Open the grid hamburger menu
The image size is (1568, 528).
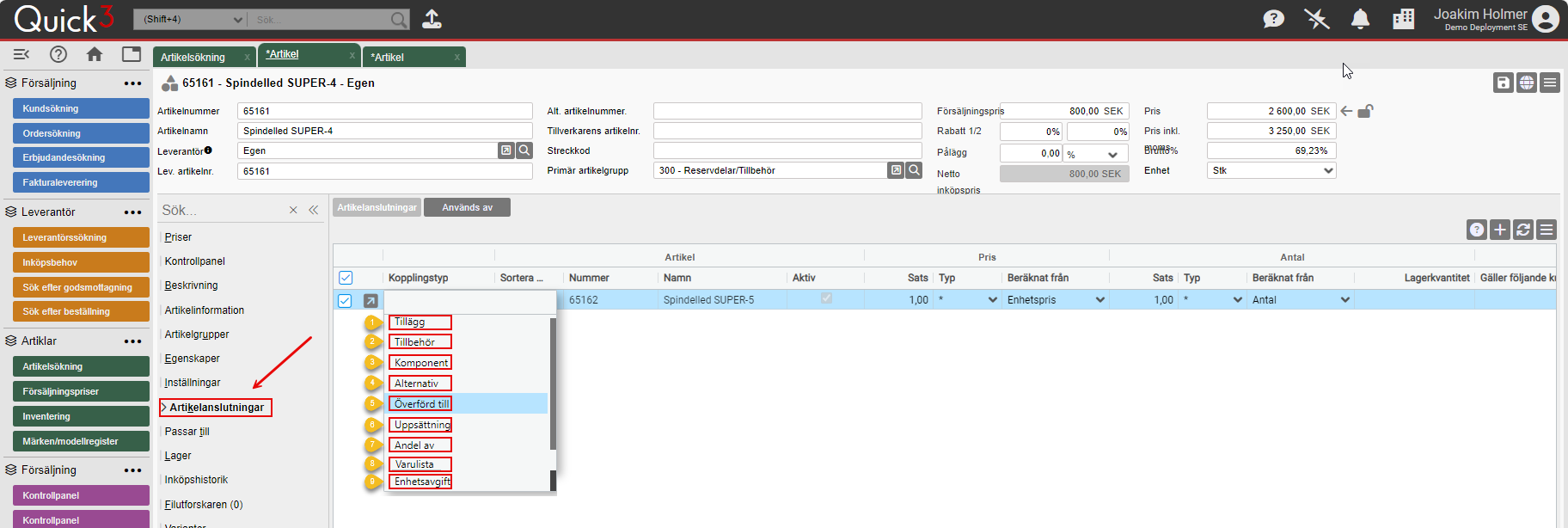coord(1547,230)
